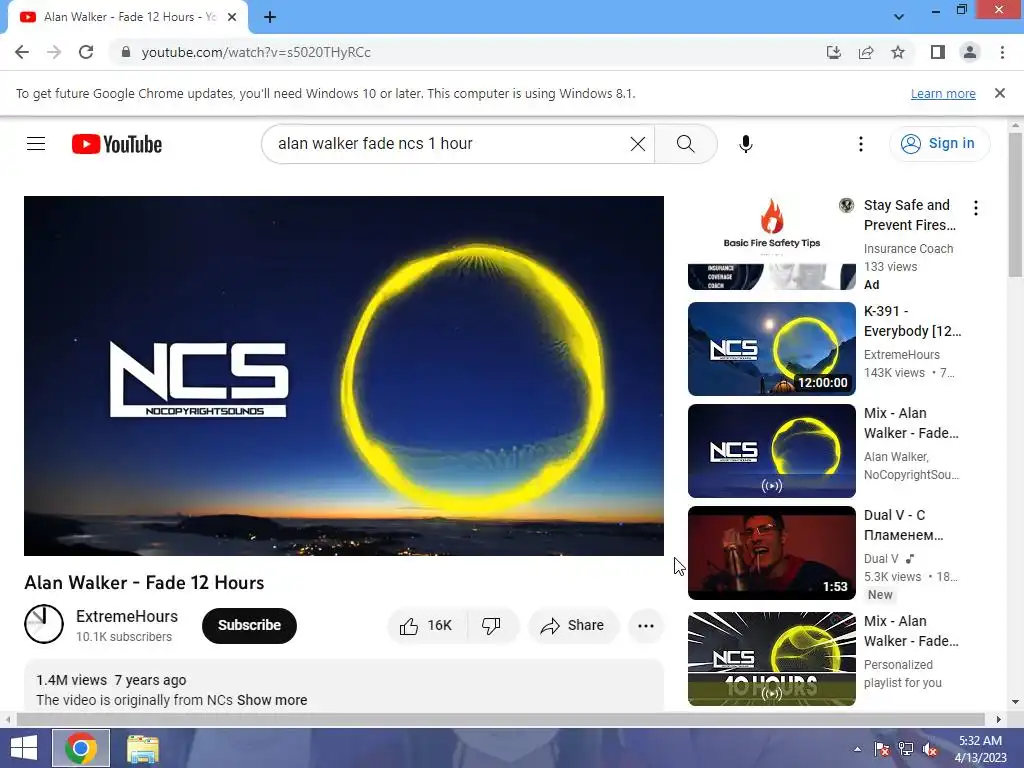View site info via padlock icon
Viewport: 1024px width, 768px height.
point(126,52)
